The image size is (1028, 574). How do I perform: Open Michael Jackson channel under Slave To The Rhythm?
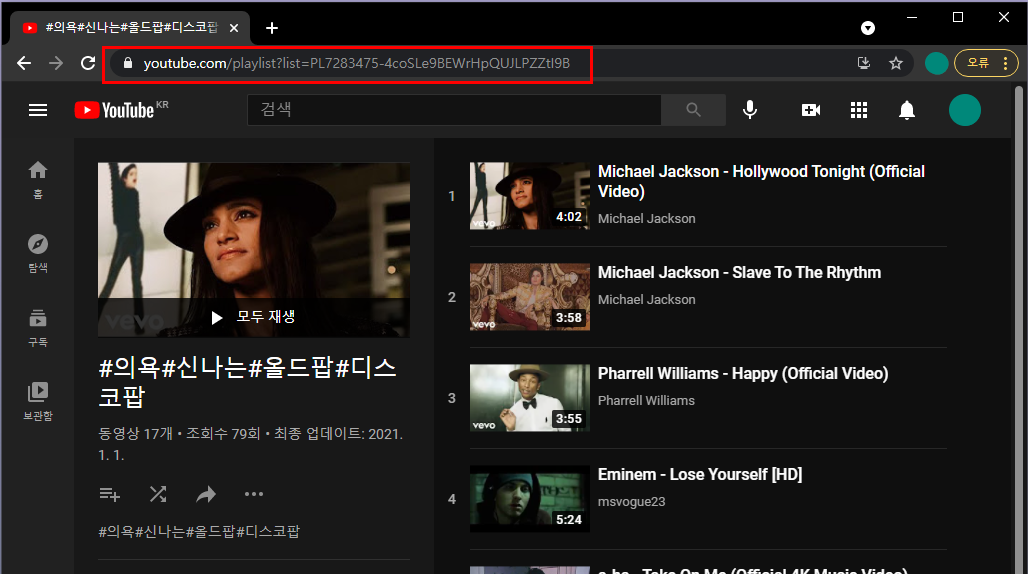click(x=646, y=299)
